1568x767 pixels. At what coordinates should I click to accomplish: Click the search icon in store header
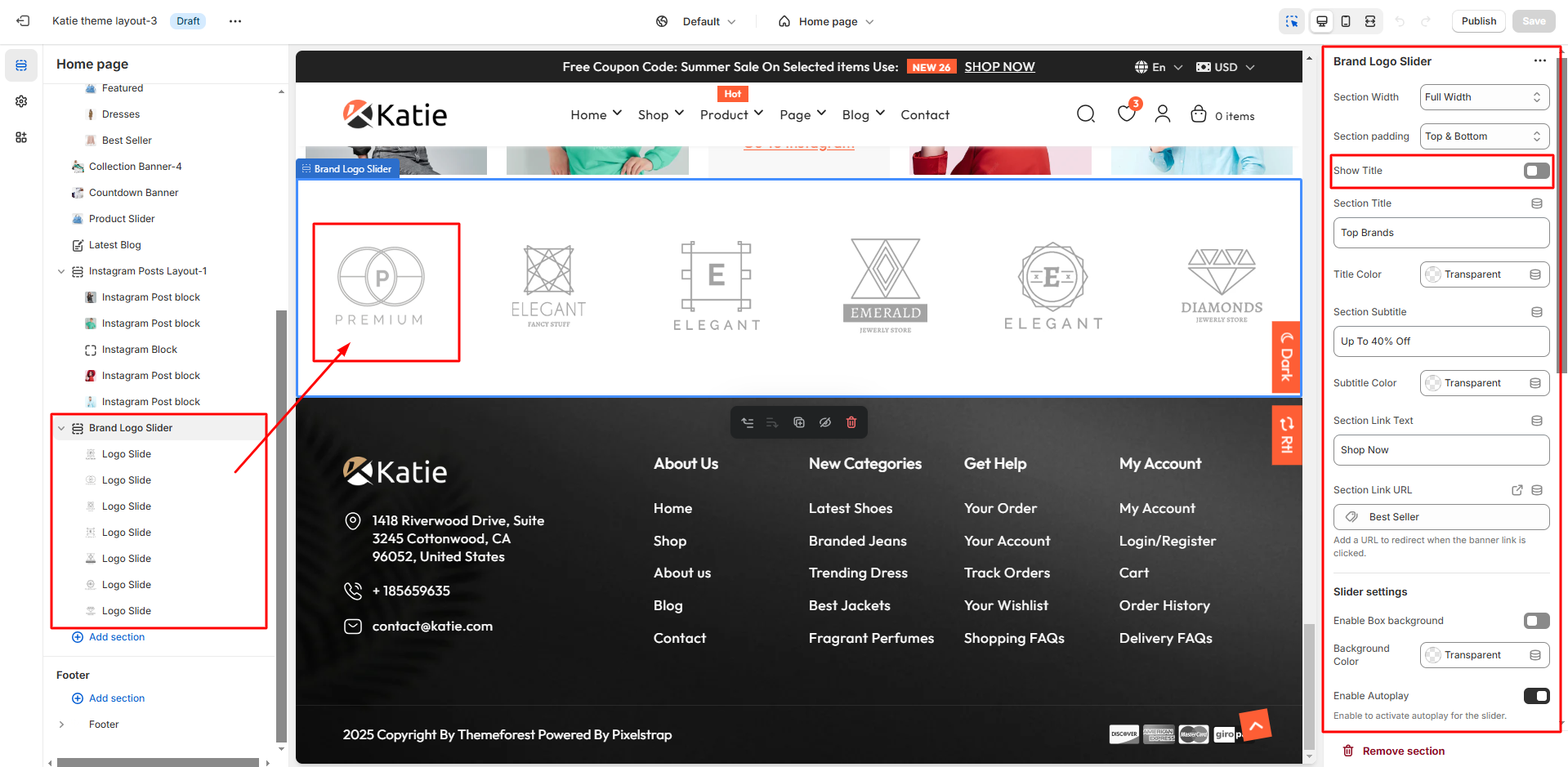(x=1085, y=114)
